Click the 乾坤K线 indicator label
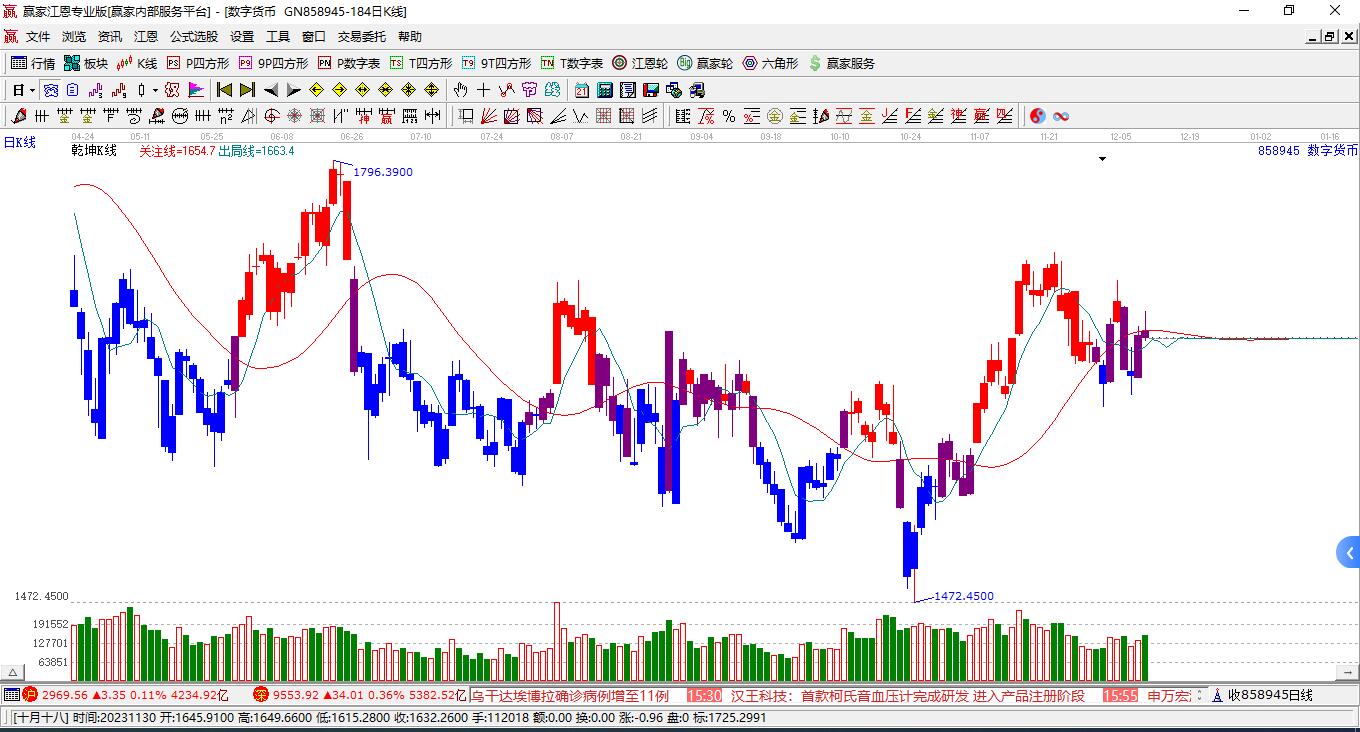1360x732 pixels. pyautogui.click(x=94, y=150)
